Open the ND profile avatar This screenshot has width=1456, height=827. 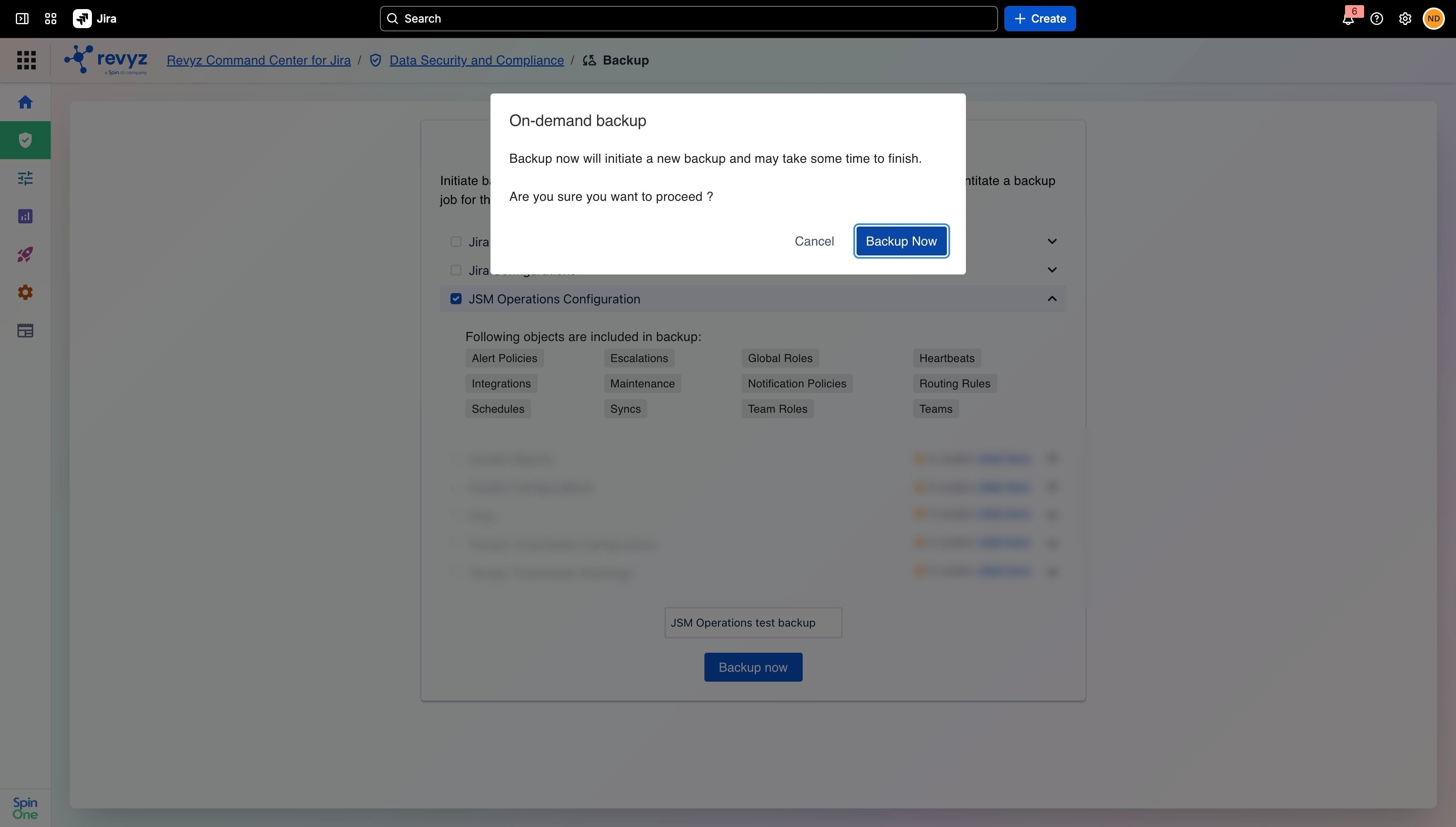[x=1433, y=19]
